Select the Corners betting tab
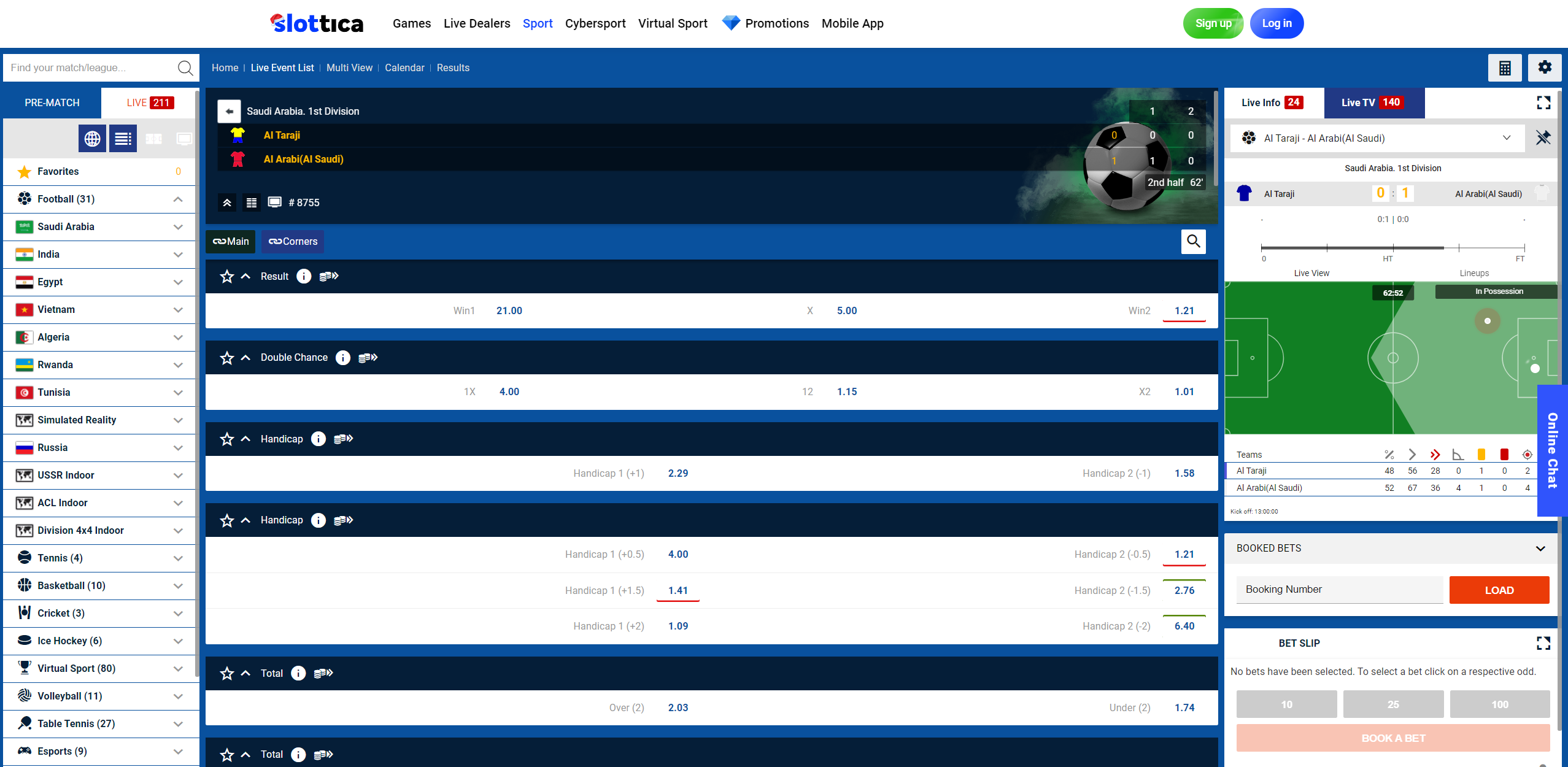1568x767 pixels. coord(293,241)
